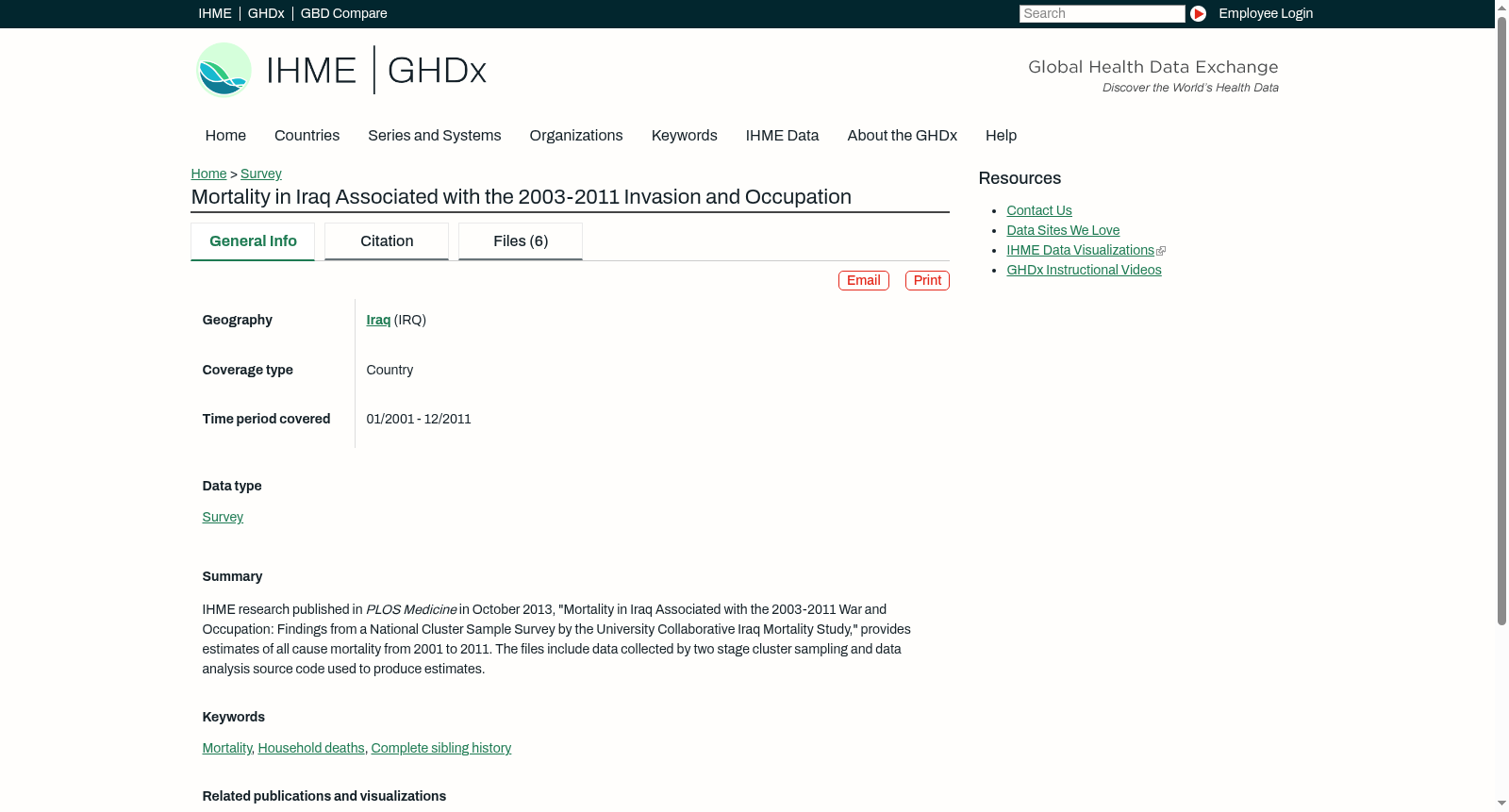Click the page title Mortality in Iraq heading
1509x812 pixels.
coord(521,197)
